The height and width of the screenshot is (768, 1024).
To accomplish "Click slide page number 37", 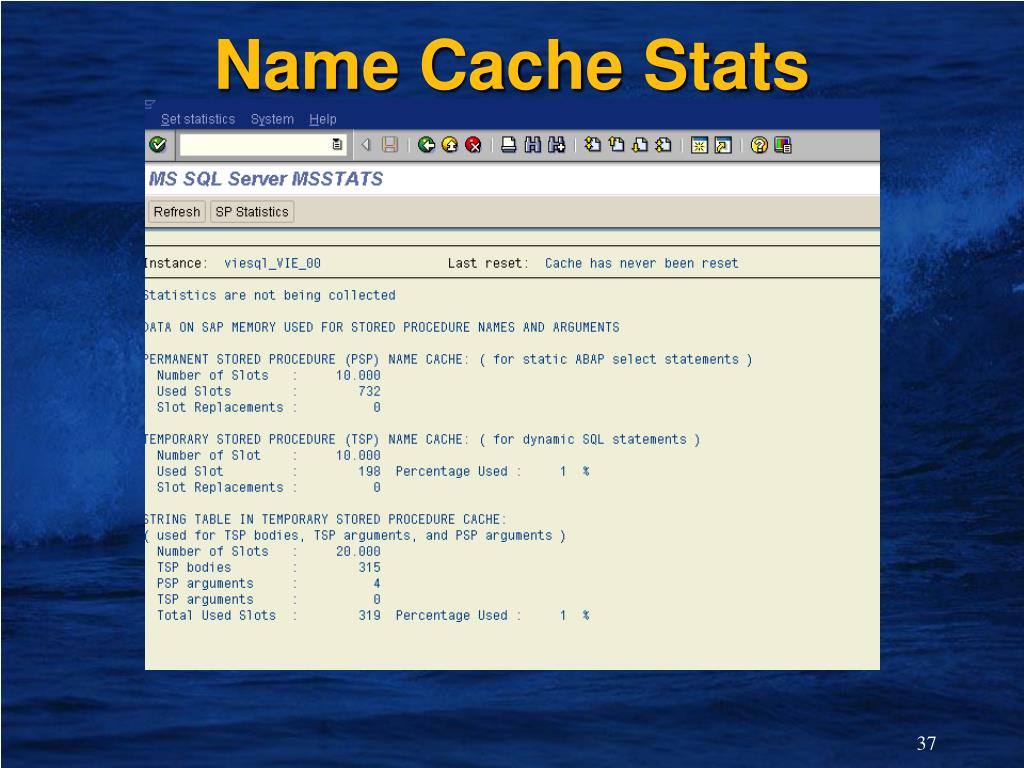I will 926,743.
